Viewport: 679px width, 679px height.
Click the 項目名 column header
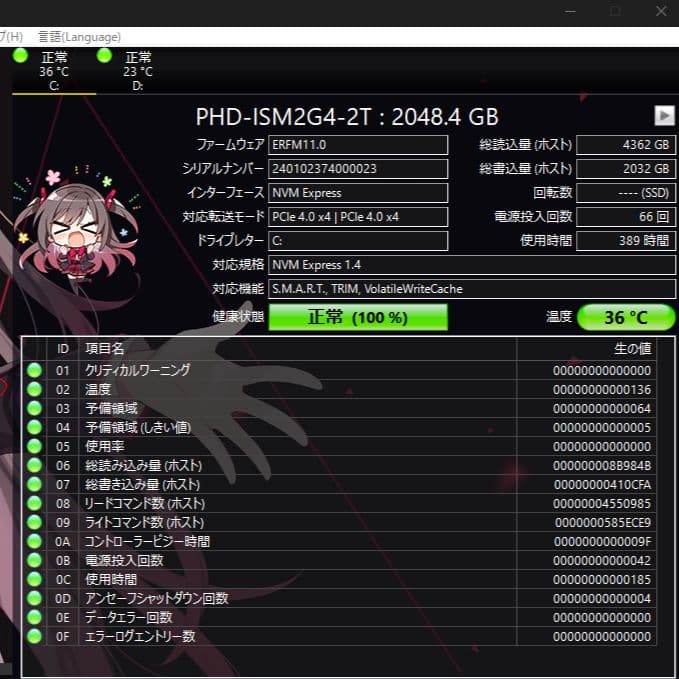pyautogui.click(x=297, y=349)
